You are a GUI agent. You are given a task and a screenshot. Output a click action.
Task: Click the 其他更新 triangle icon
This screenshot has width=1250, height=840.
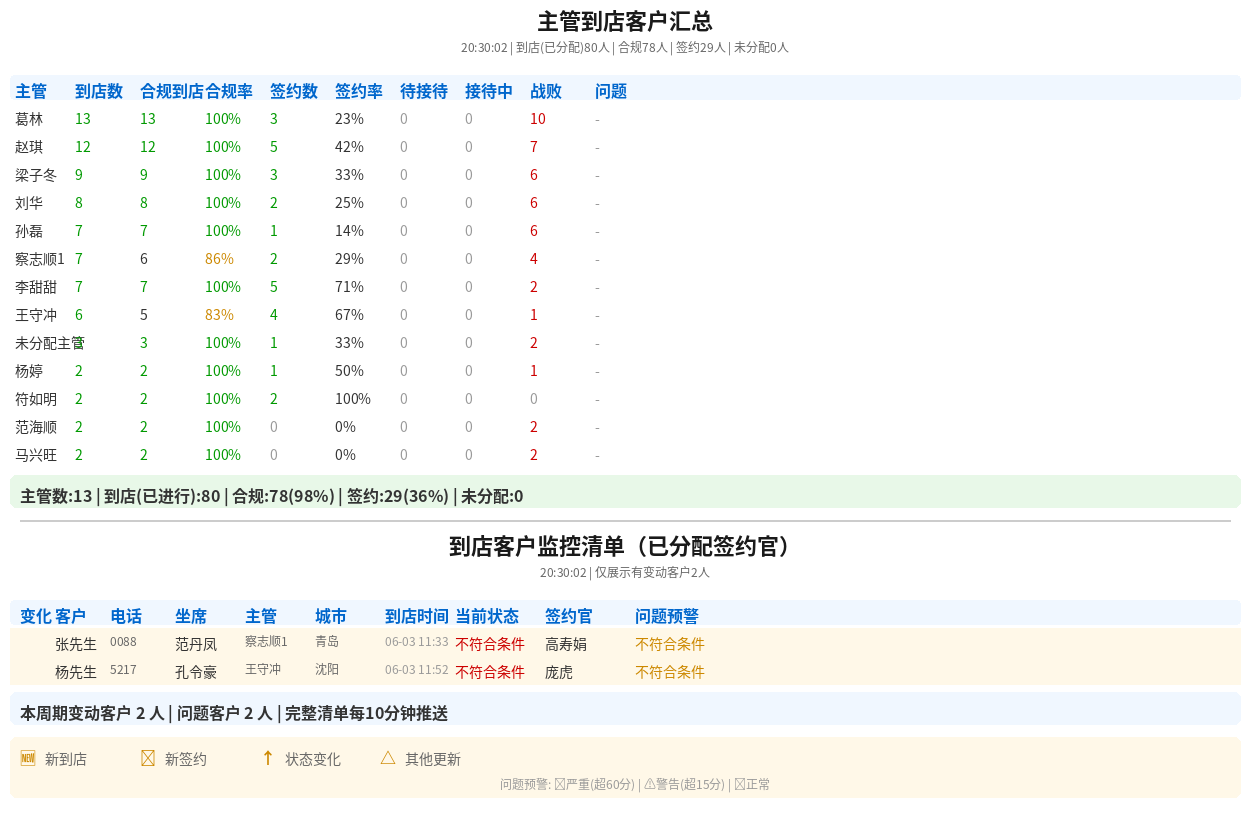tap(388, 758)
